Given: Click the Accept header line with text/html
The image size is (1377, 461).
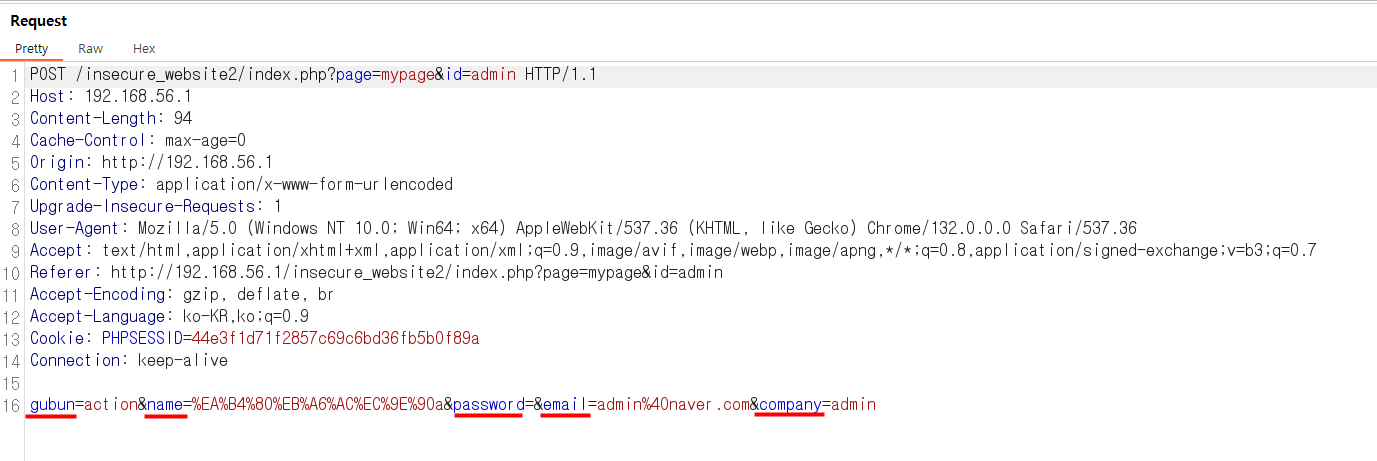Looking at the screenshot, I should click(673, 251).
